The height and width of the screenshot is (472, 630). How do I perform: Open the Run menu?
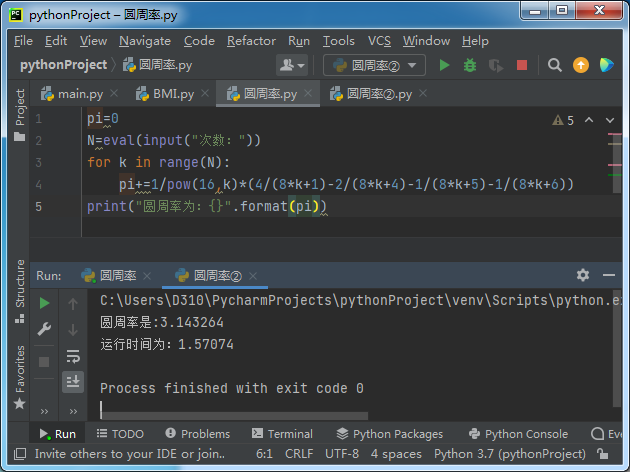pos(299,41)
